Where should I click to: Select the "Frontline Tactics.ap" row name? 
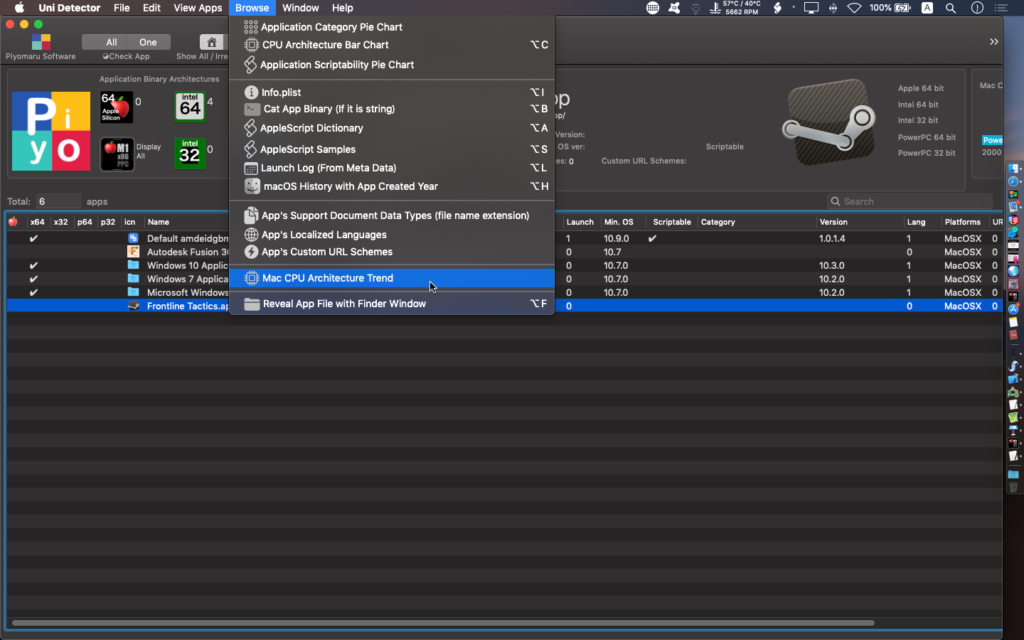coord(188,306)
